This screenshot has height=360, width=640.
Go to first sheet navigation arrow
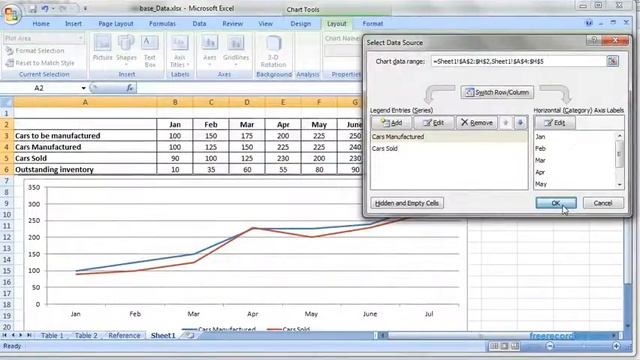4,335
